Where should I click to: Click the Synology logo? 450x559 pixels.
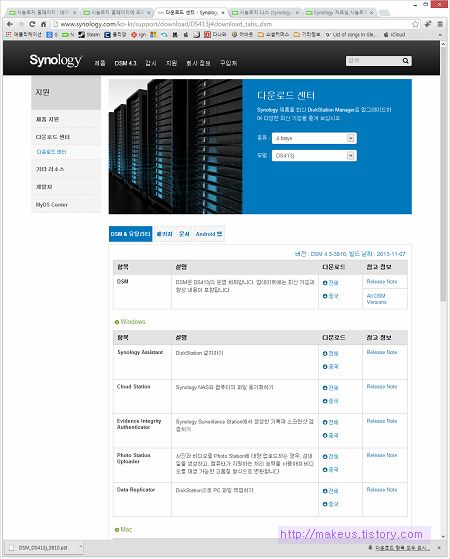point(55,61)
